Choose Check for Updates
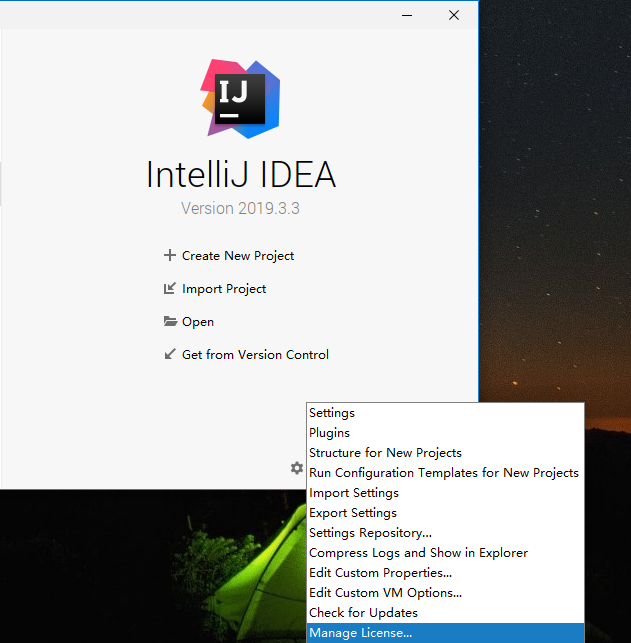631x643 pixels. tap(445, 613)
